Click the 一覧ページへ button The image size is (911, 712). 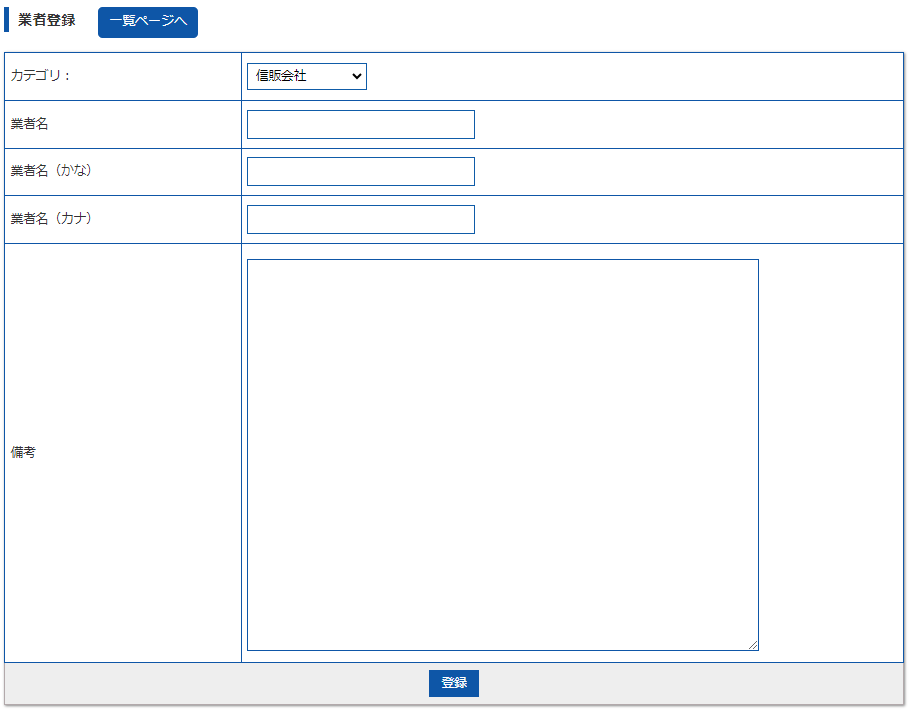tap(148, 22)
